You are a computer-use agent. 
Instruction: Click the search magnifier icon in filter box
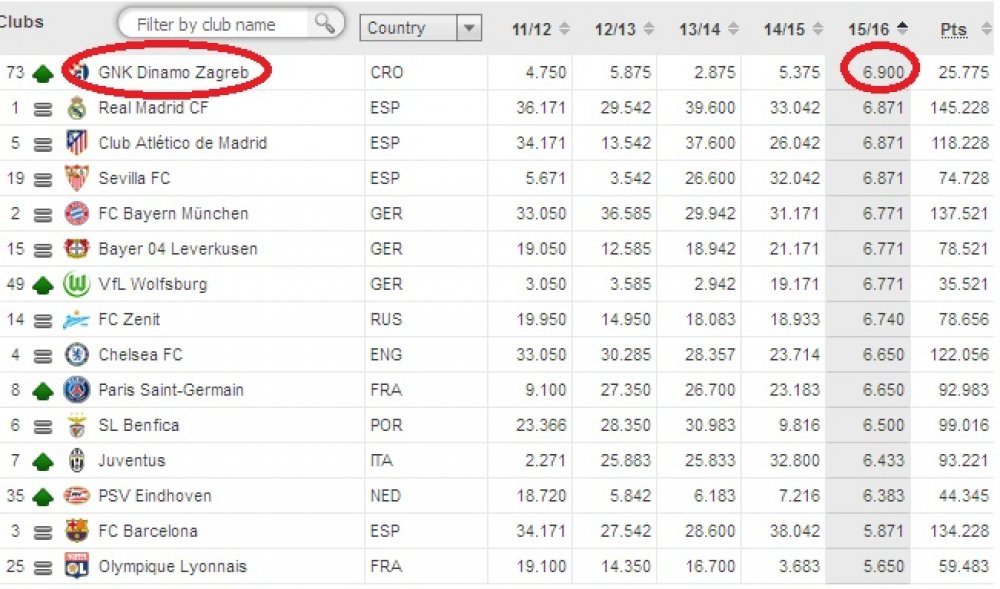(325, 24)
